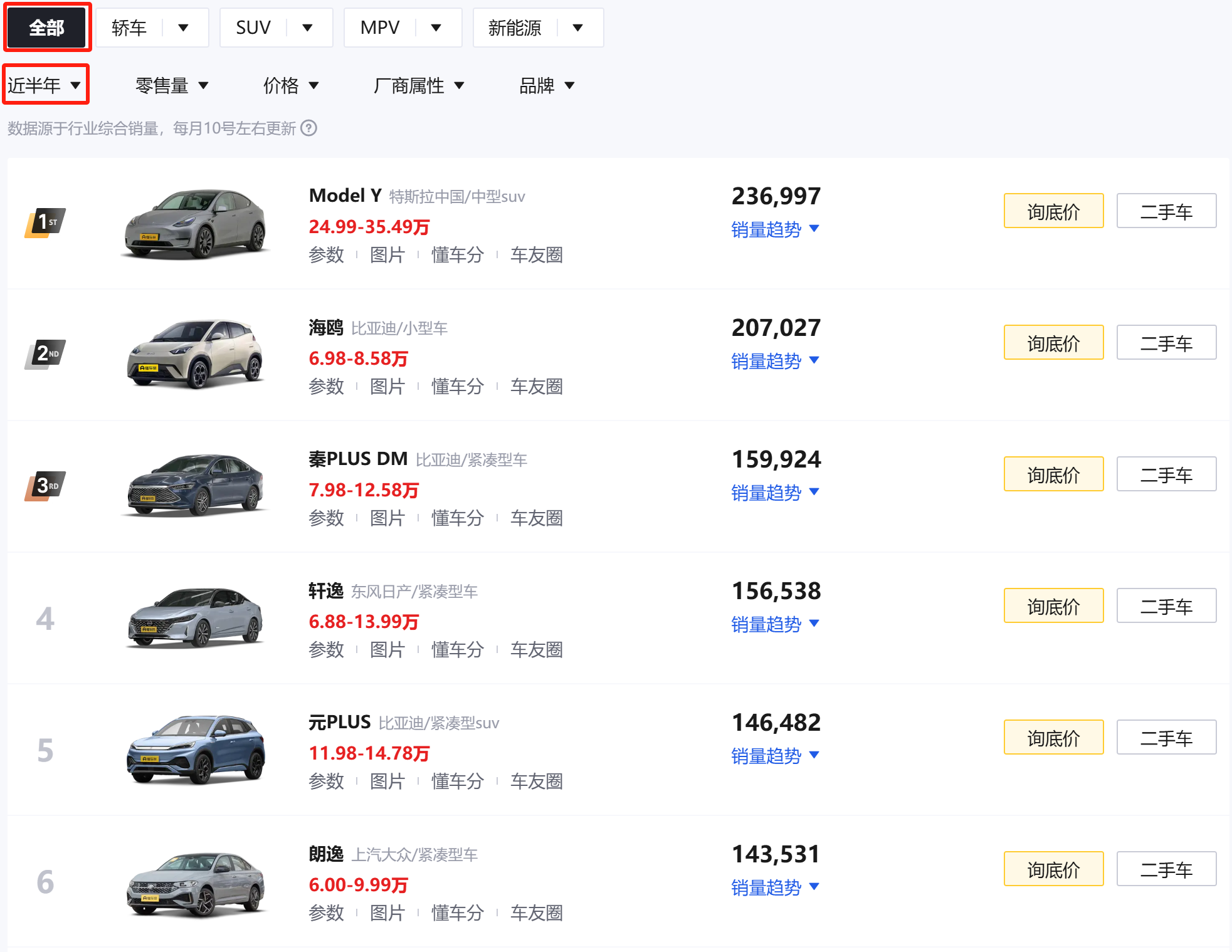Click 询底价 for 朗逸
This screenshot has width=1232, height=952.
pos(1054,869)
